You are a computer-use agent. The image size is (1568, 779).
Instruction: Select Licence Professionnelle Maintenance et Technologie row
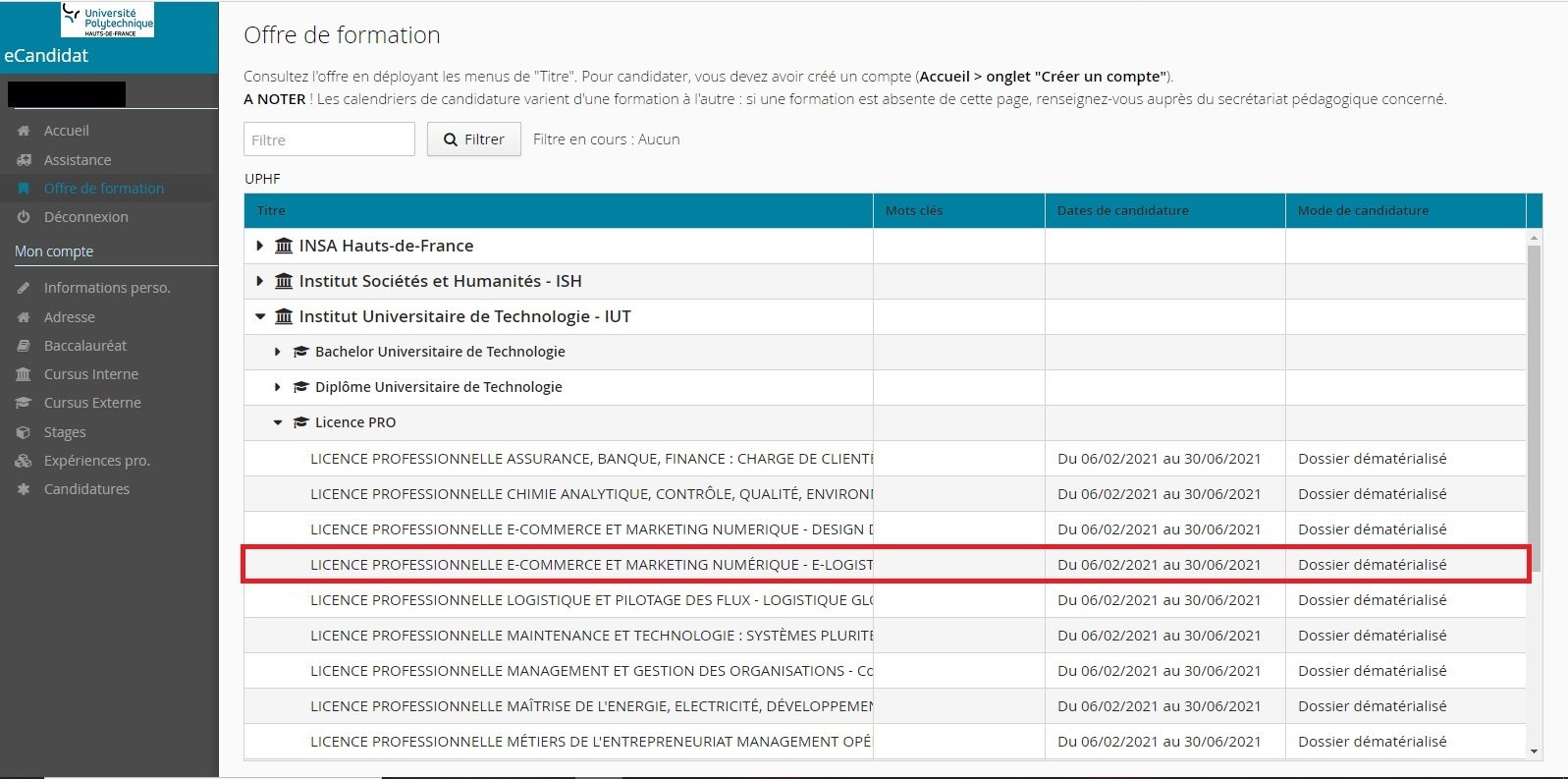(x=886, y=636)
